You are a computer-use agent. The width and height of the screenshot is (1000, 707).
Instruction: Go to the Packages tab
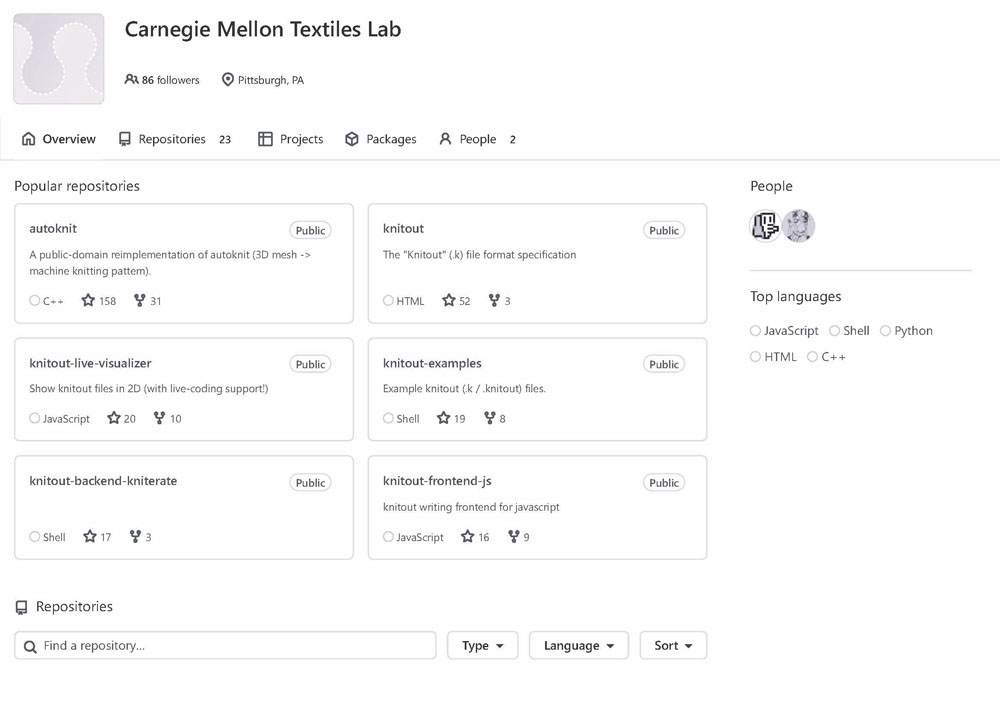point(381,139)
